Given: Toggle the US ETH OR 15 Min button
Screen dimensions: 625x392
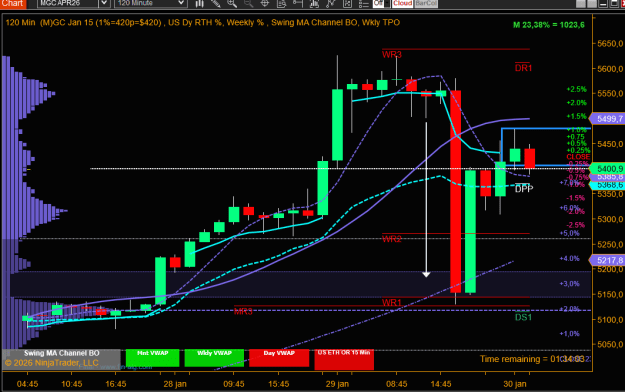Looking at the screenshot, I should 344,359.
